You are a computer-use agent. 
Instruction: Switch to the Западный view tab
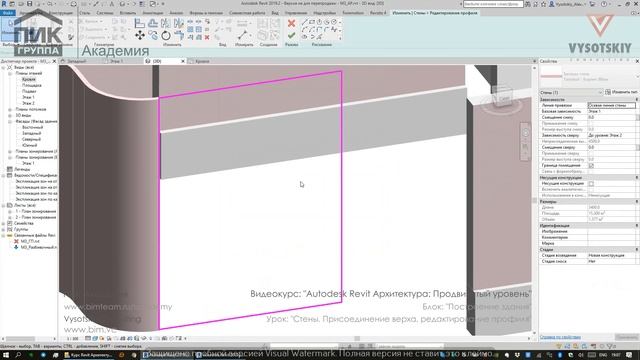pos(77,61)
